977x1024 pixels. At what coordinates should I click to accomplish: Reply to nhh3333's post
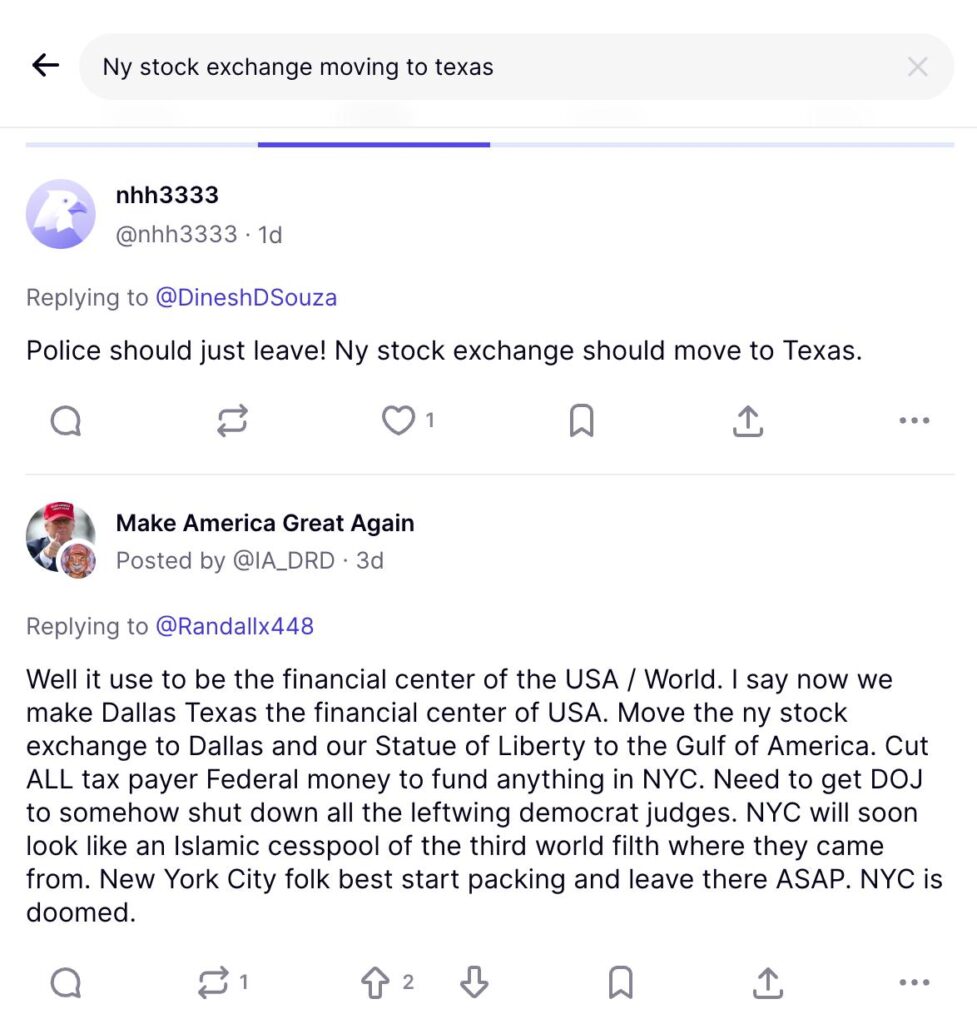(66, 422)
